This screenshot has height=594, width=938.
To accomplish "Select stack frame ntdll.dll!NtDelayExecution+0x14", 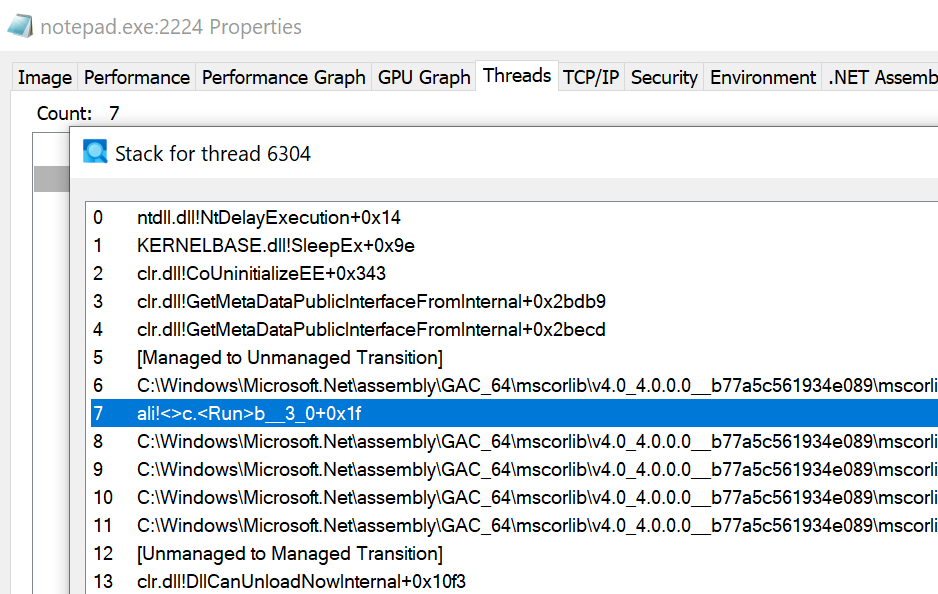I will click(514, 217).
